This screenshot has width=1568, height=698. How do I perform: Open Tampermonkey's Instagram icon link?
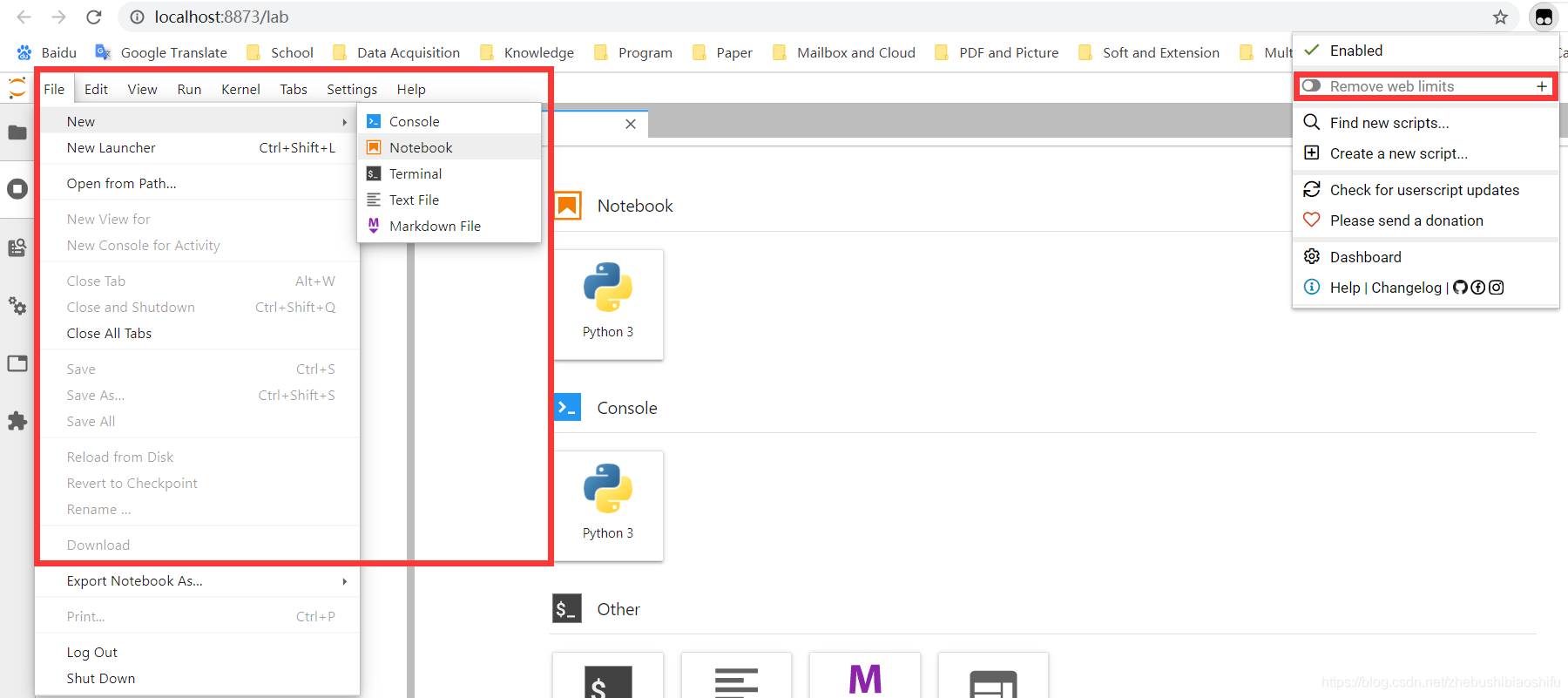click(x=1497, y=288)
